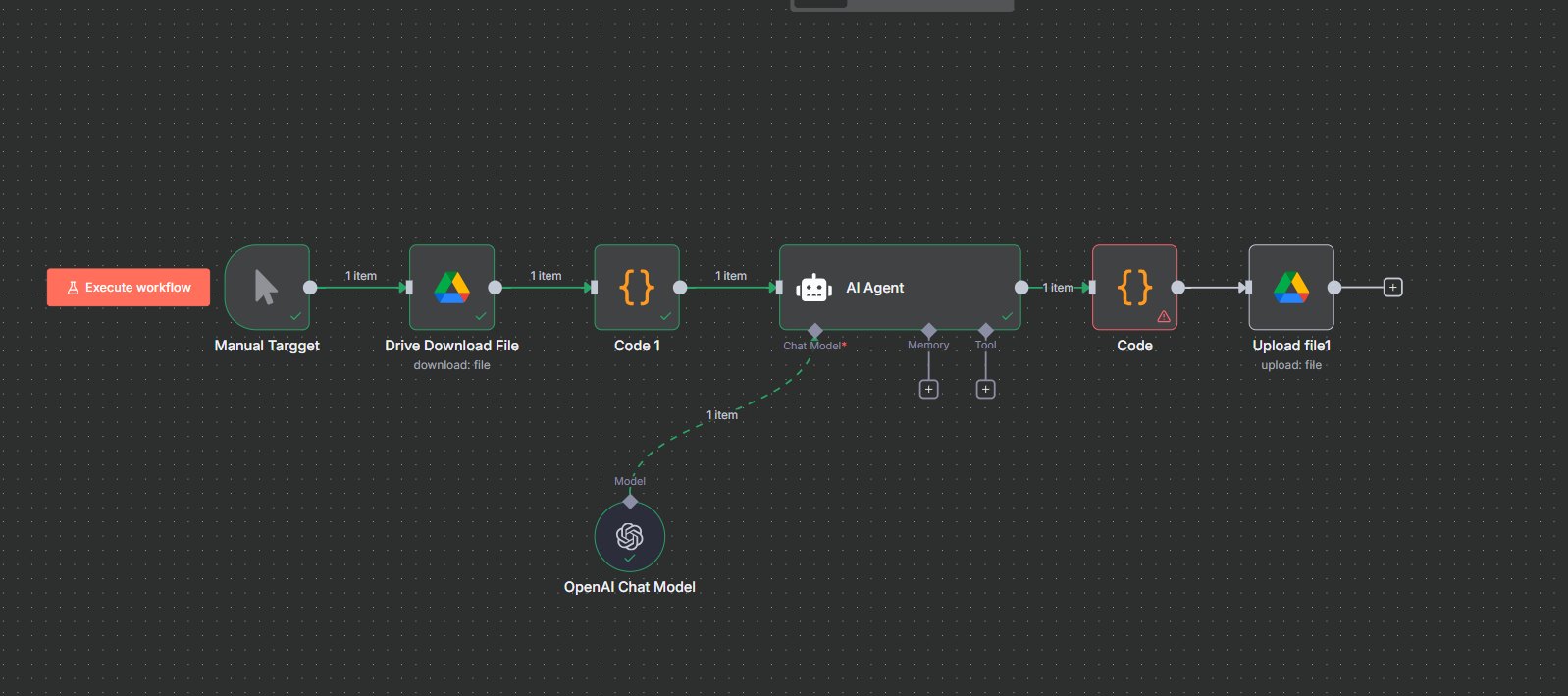Click the 'Chat Model*' label
Screen dimensions: 1568x696
coord(814,346)
